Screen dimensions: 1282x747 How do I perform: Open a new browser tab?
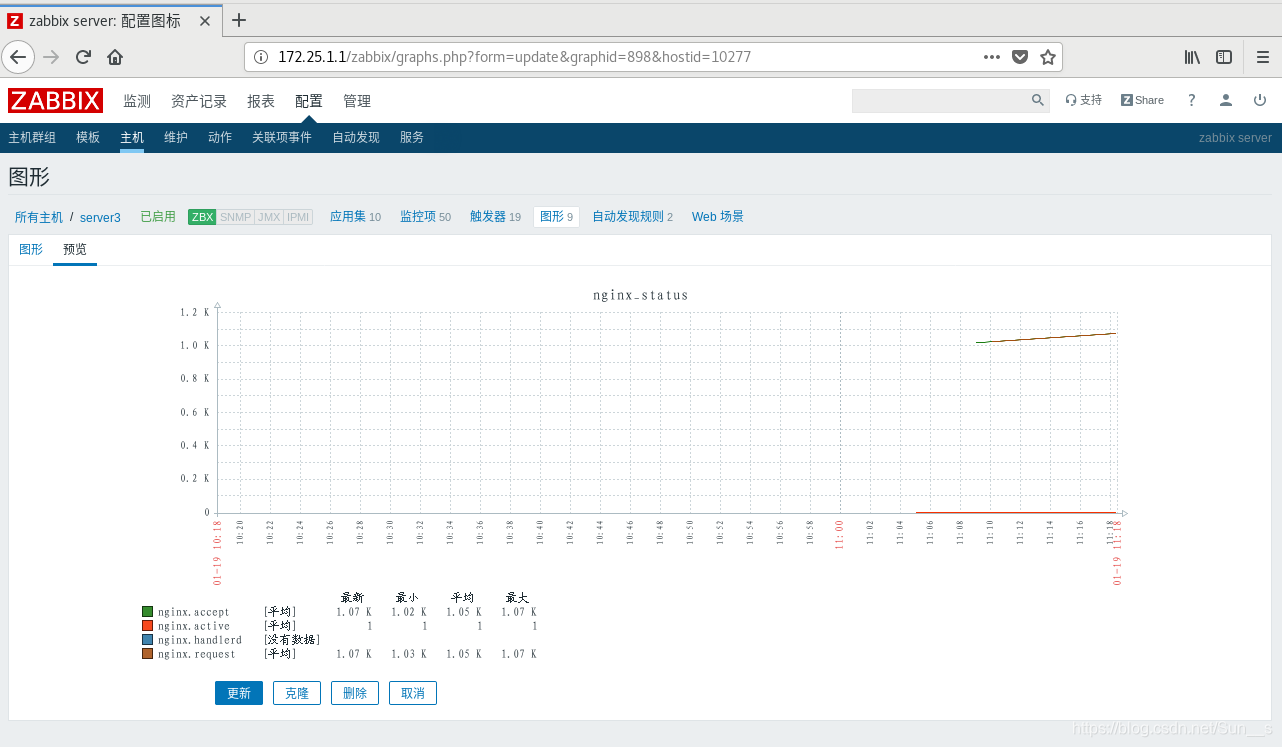[239, 20]
